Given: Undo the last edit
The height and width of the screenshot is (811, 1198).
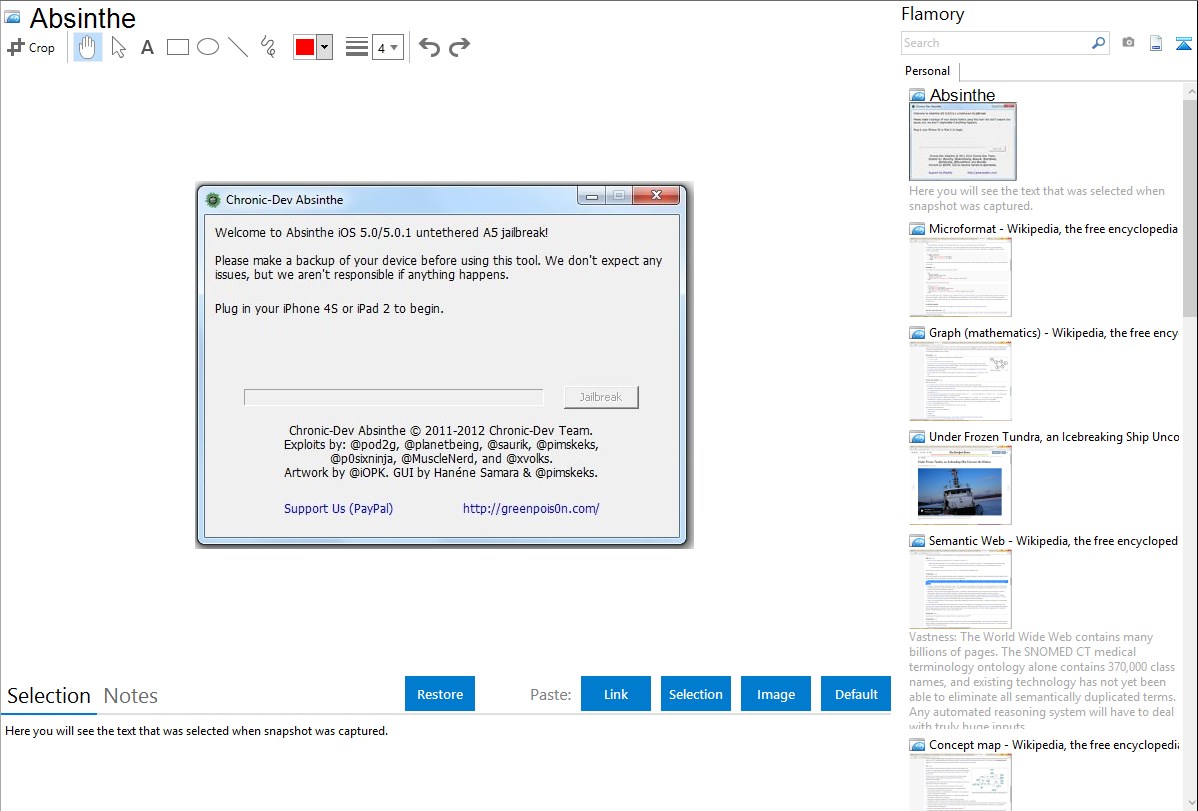Looking at the screenshot, I should (429, 47).
